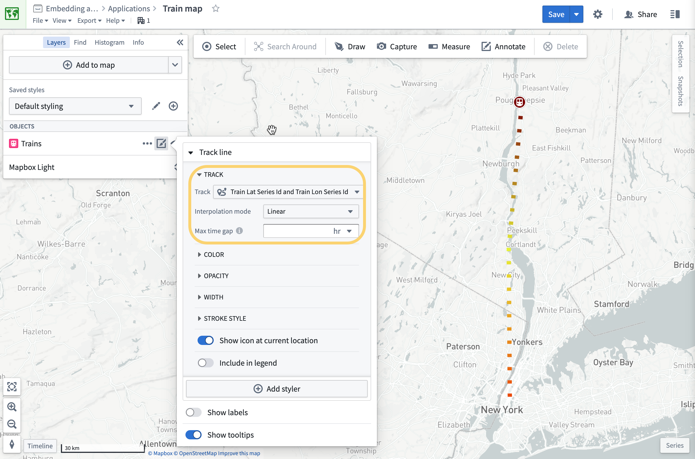This screenshot has width=695, height=459.
Task: Click the Add styler button
Action: click(277, 389)
